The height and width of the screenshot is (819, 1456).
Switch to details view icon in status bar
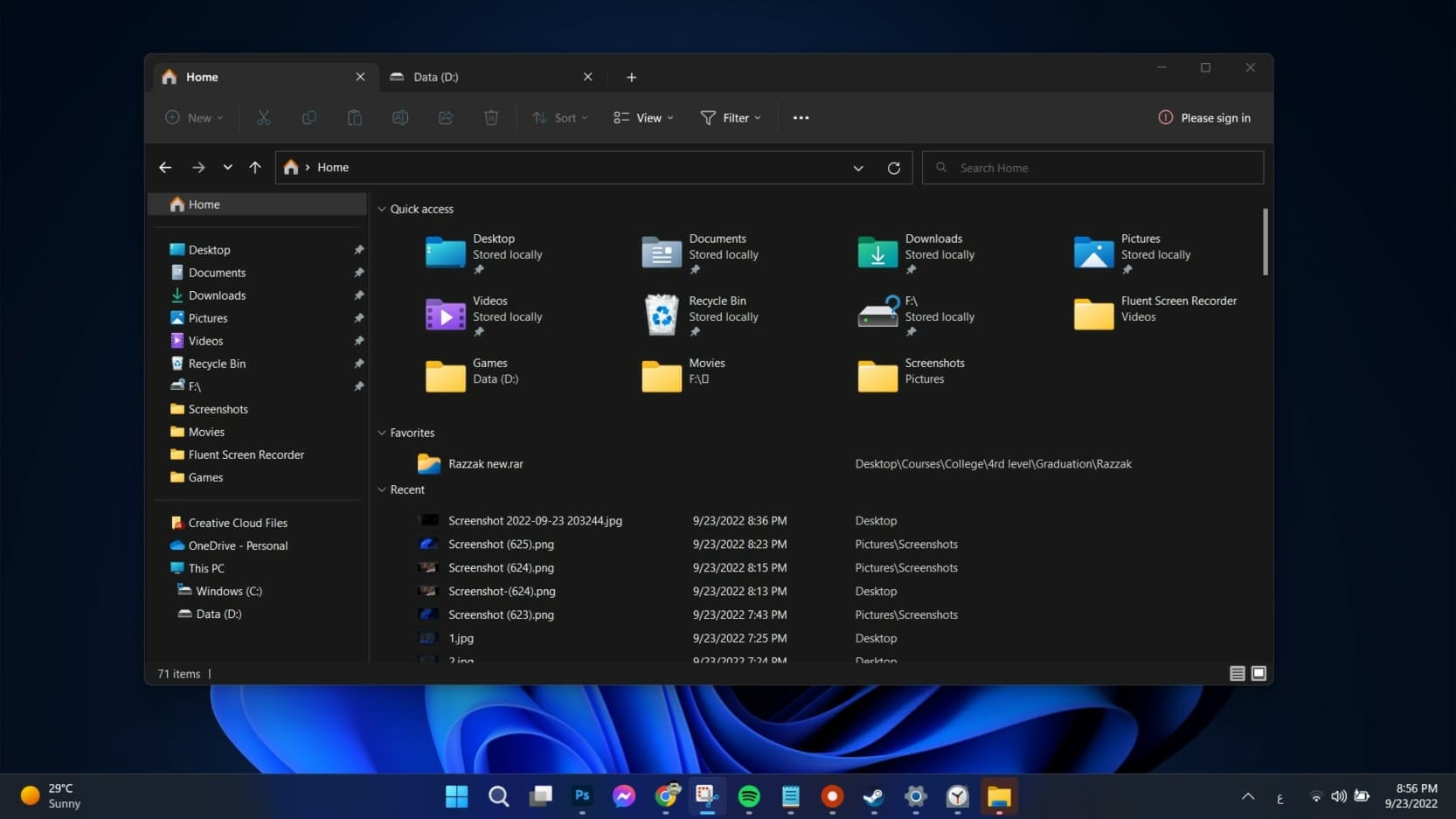(1237, 673)
